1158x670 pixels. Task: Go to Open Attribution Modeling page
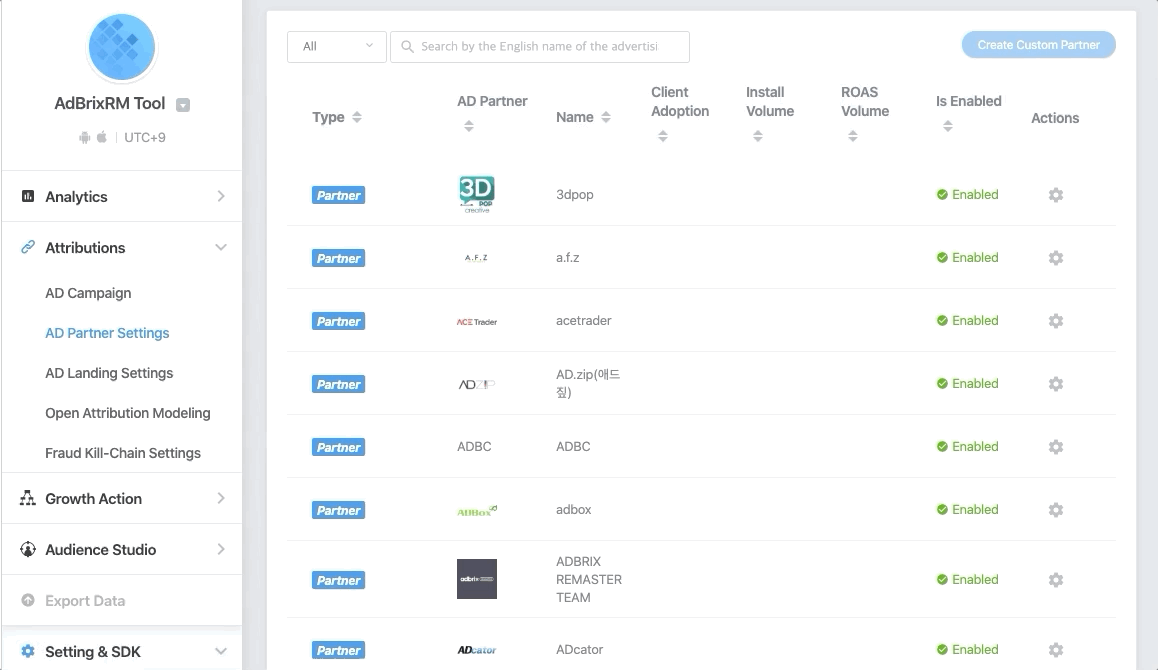point(128,413)
